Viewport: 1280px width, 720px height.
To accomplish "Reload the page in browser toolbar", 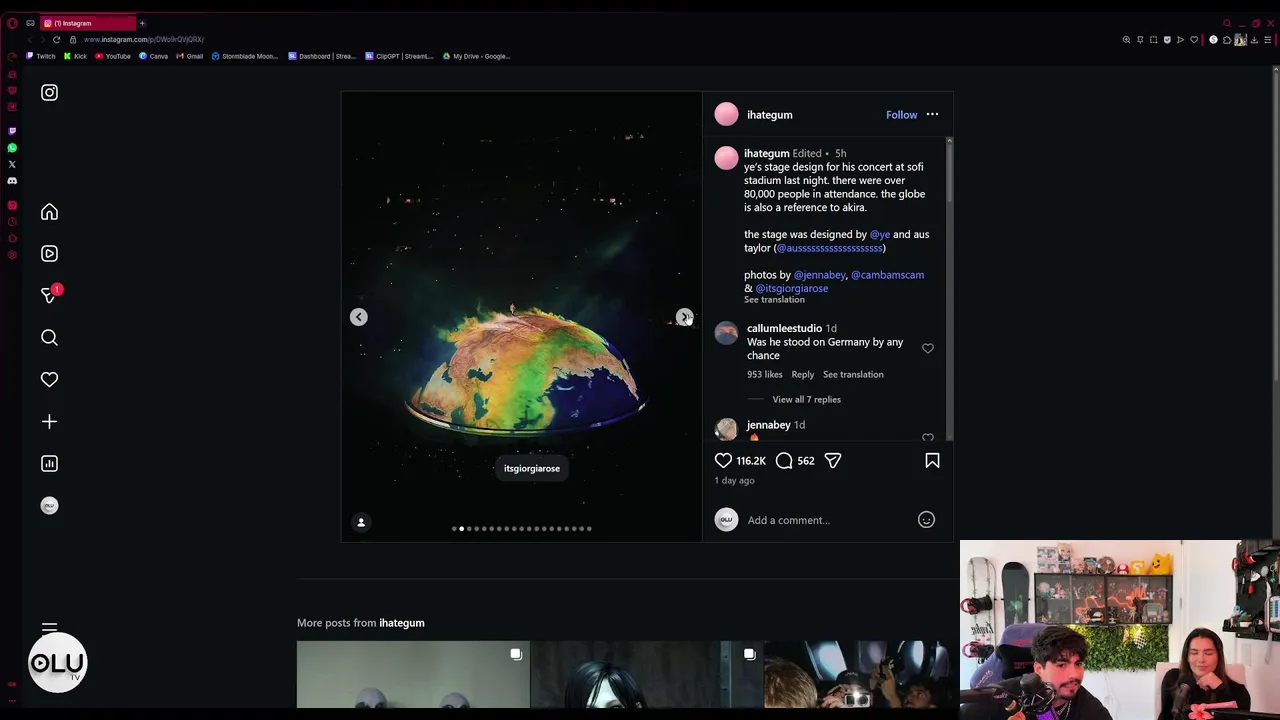I will click(56, 40).
